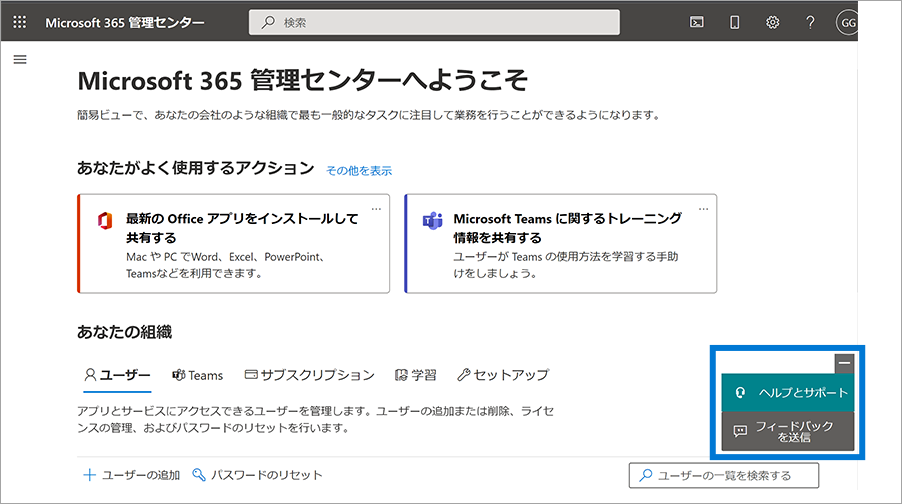Switch to the サブスクリプション tab
This screenshot has height=504, width=902.
309,375
